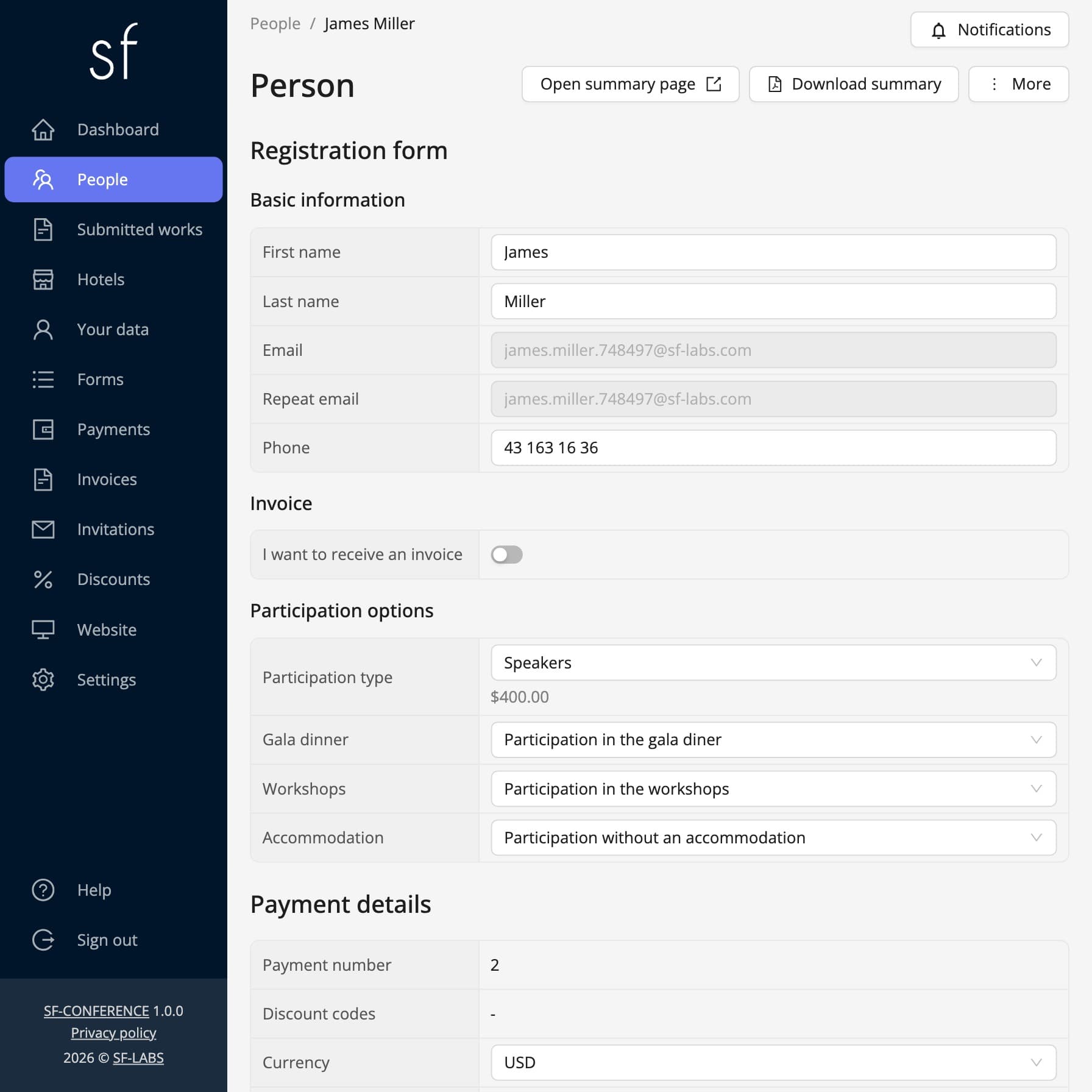Select the disabled Repeat email field
The image size is (1092, 1092).
coord(773,399)
